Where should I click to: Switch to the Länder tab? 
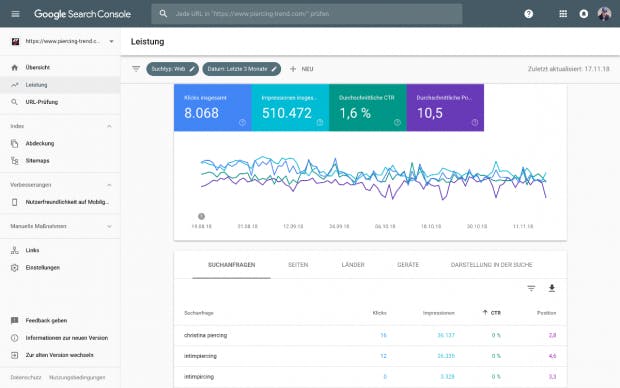[353, 265]
